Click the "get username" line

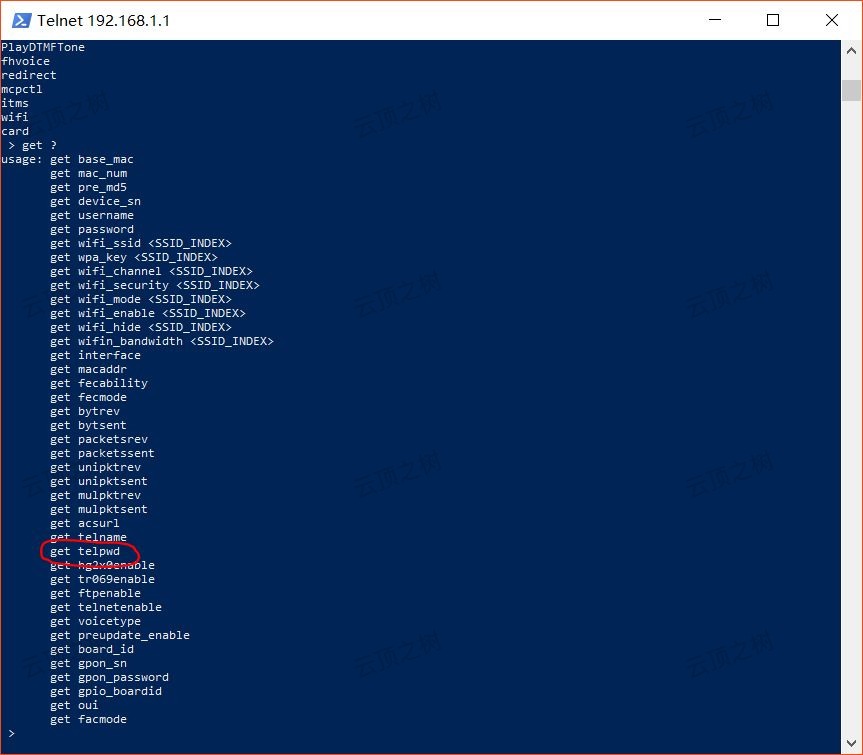coord(91,215)
